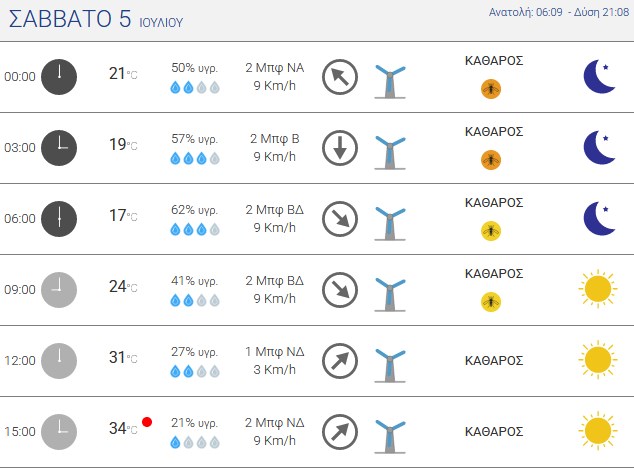Click the wind turbine icon at 12:00

point(390,366)
